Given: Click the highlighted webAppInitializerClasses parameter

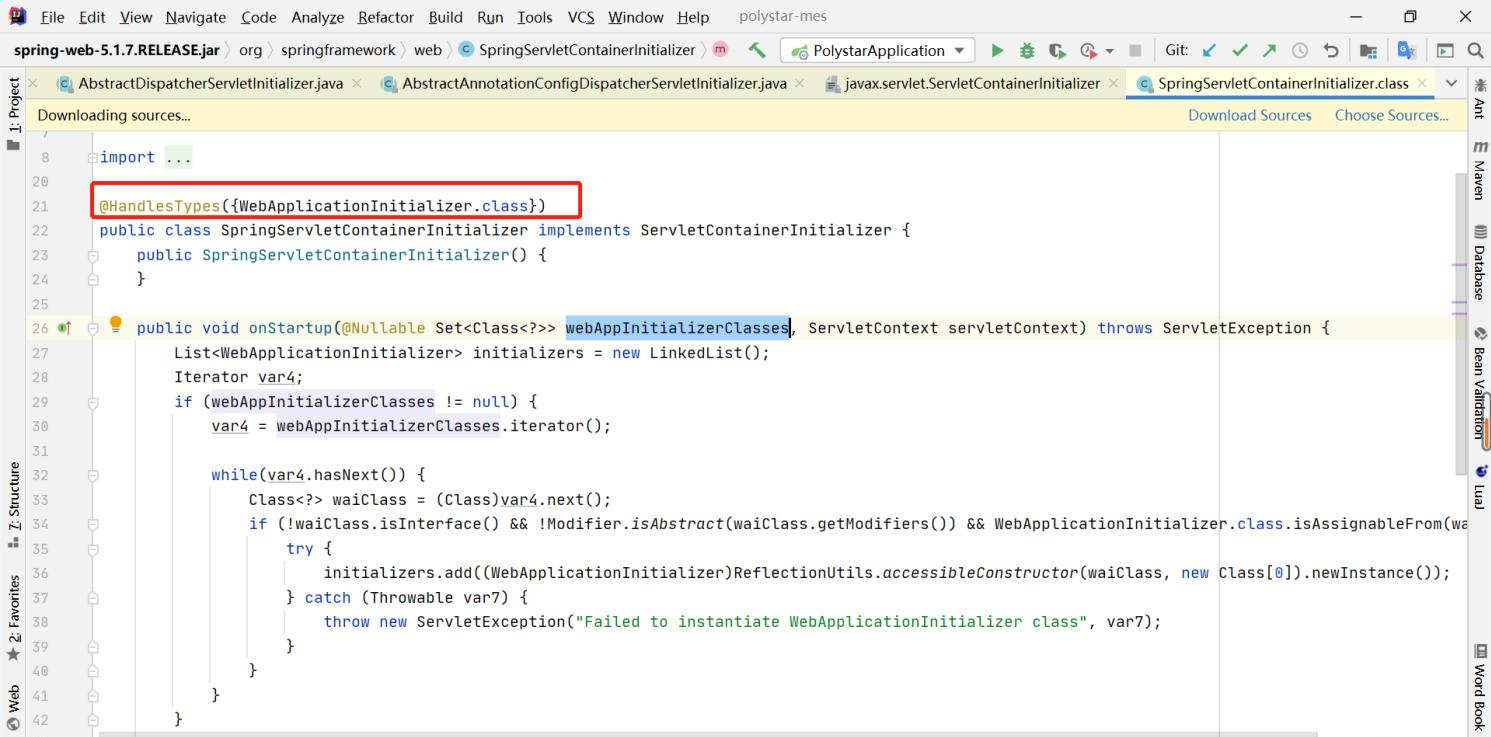Looking at the screenshot, I should point(677,328).
